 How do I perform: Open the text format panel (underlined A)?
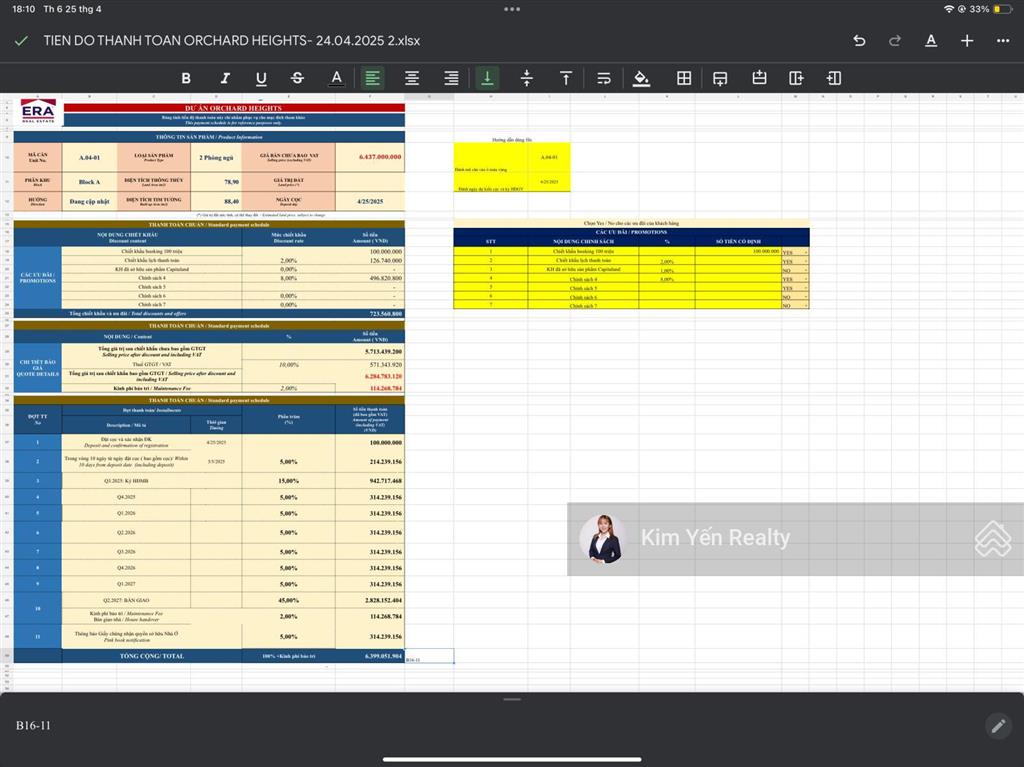[x=931, y=41]
